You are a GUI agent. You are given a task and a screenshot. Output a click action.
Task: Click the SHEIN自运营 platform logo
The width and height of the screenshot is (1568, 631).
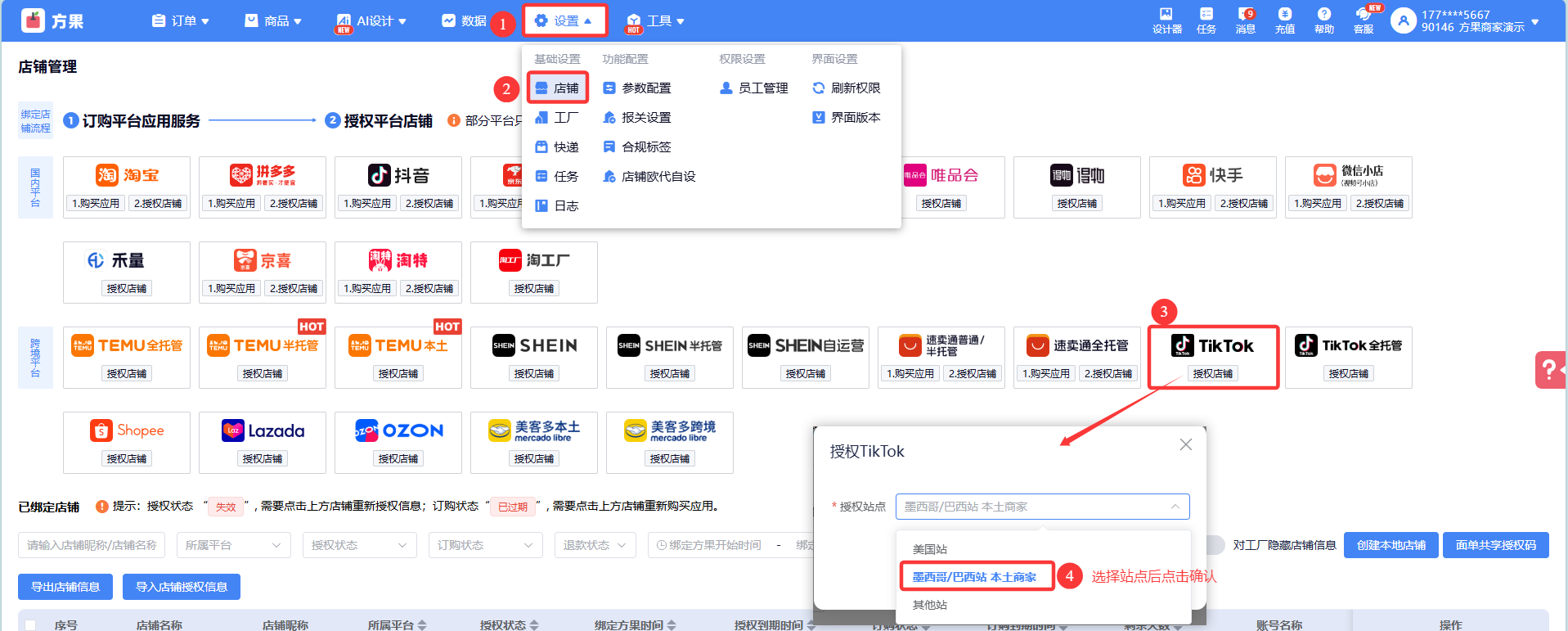[x=806, y=345]
